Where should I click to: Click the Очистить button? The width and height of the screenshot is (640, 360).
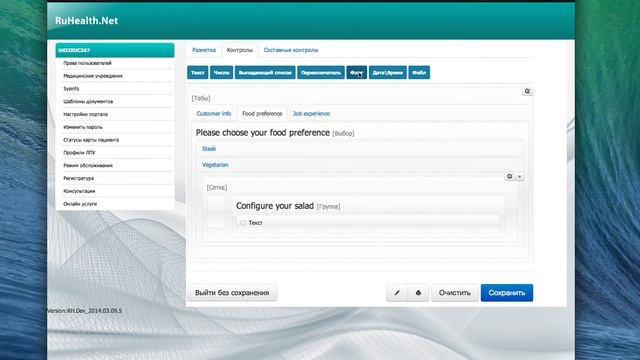454,293
